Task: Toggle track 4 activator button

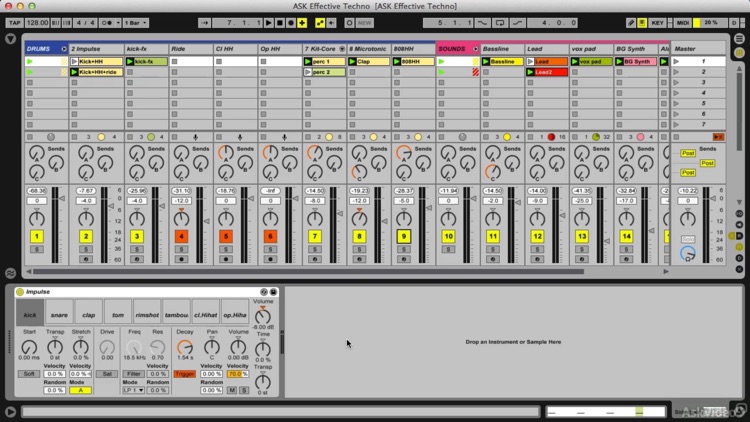Action: (181, 236)
